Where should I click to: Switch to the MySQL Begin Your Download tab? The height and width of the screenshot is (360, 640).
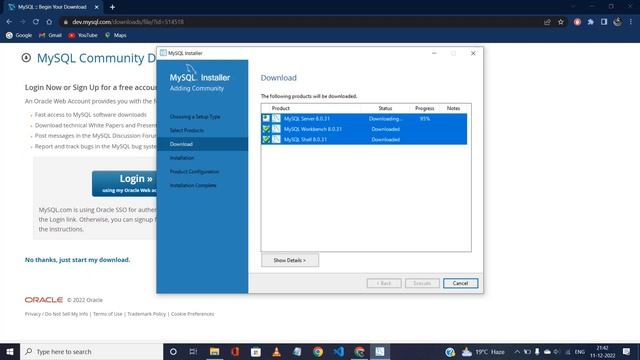pos(52,7)
